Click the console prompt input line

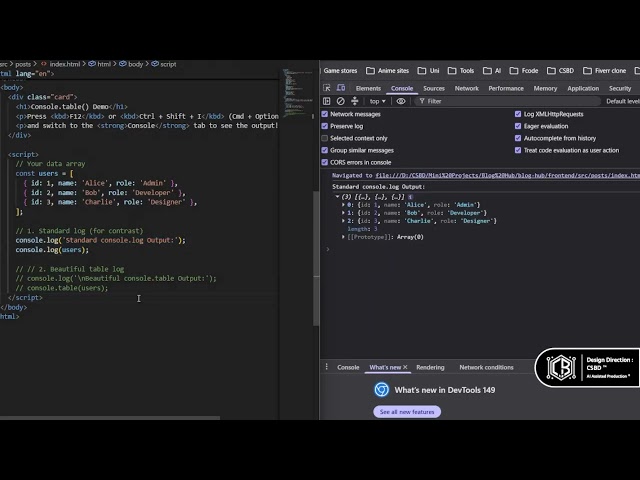[x=482, y=249]
